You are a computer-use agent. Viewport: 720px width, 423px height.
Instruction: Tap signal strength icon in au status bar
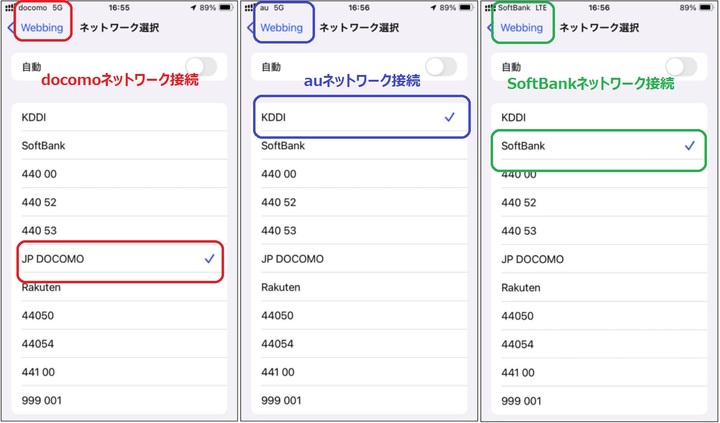tap(249, 8)
